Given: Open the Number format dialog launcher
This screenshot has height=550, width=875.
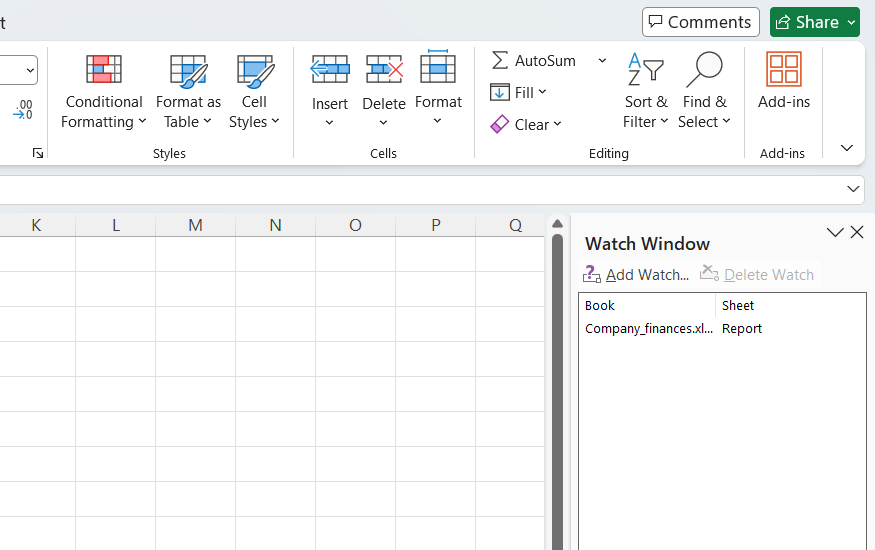Looking at the screenshot, I should [x=38, y=153].
